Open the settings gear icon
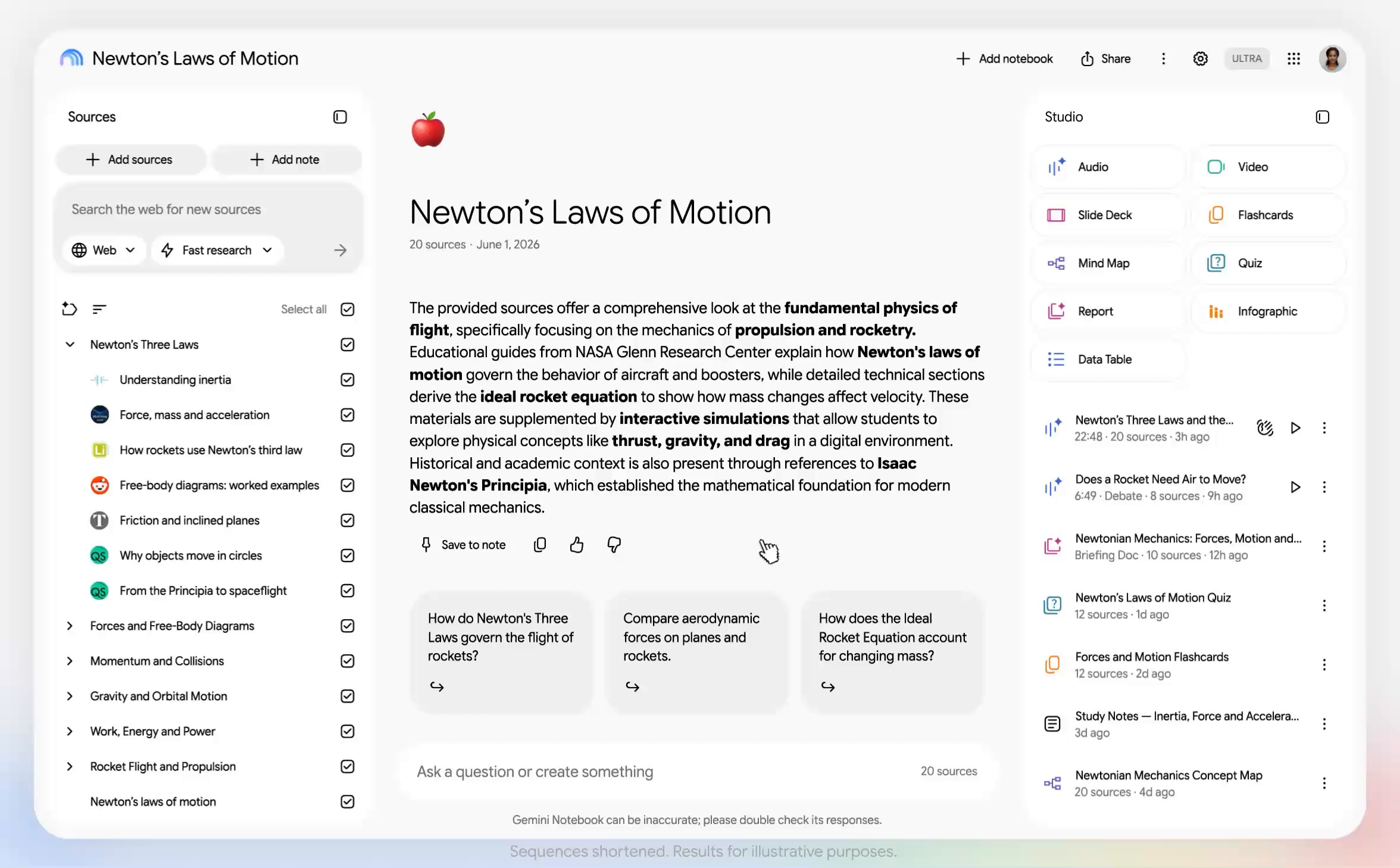1400x868 pixels. pos(1201,59)
